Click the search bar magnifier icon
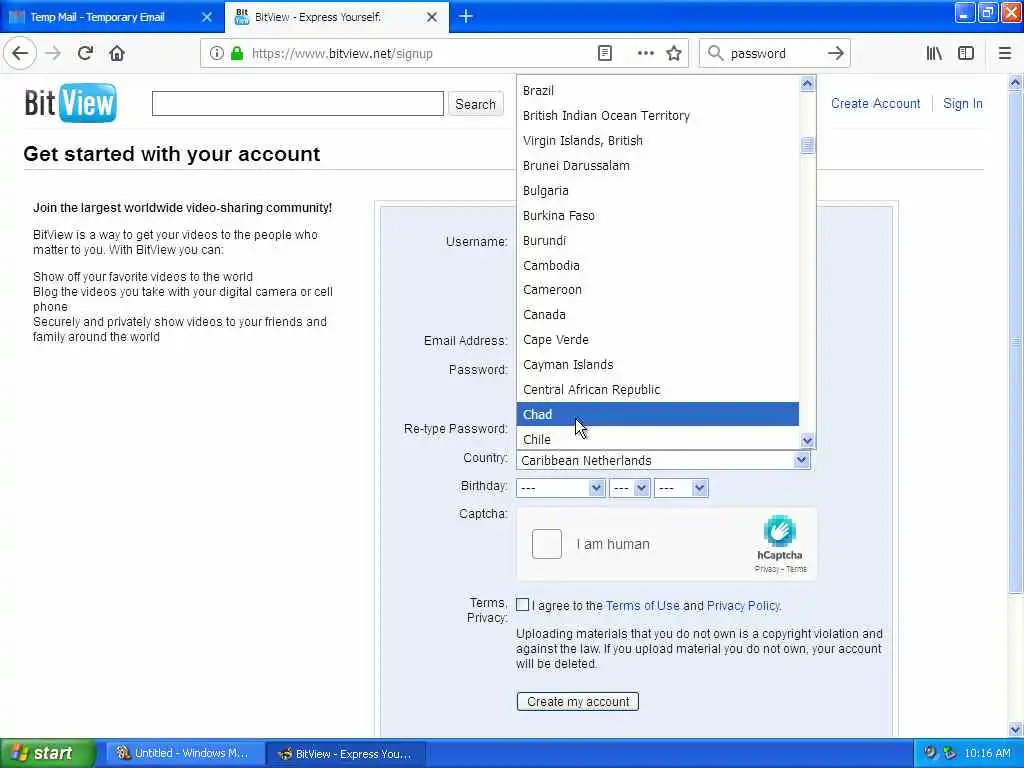The image size is (1024, 768). [x=716, y=54]
